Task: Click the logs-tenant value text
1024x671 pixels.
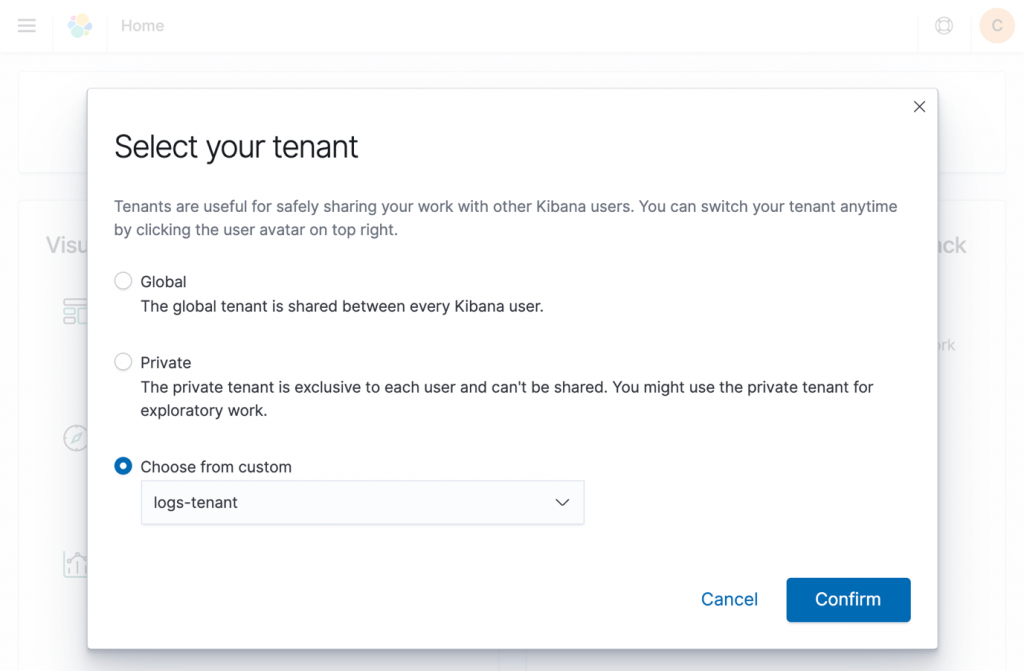Action: tap(196, 502)
